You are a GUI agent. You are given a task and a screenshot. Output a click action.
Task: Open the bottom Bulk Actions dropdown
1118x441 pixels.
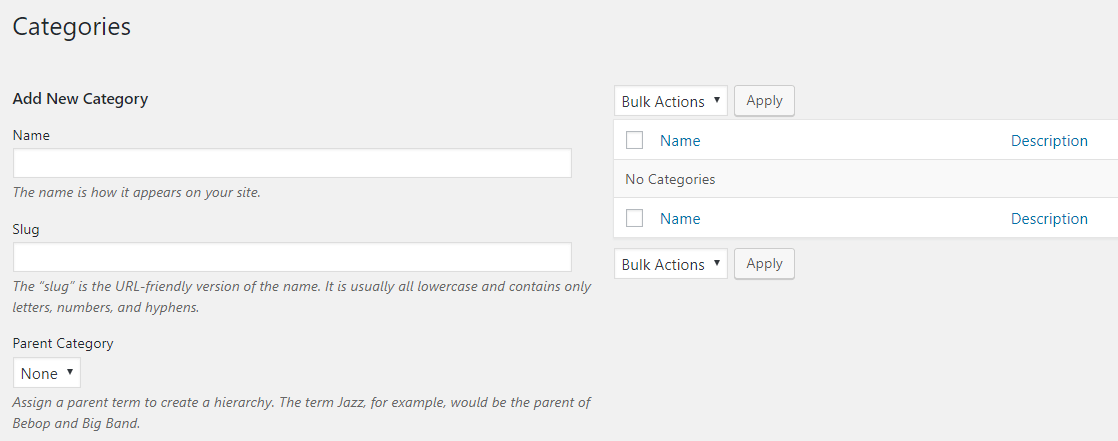pyautogui.click(x=670, y=264)
